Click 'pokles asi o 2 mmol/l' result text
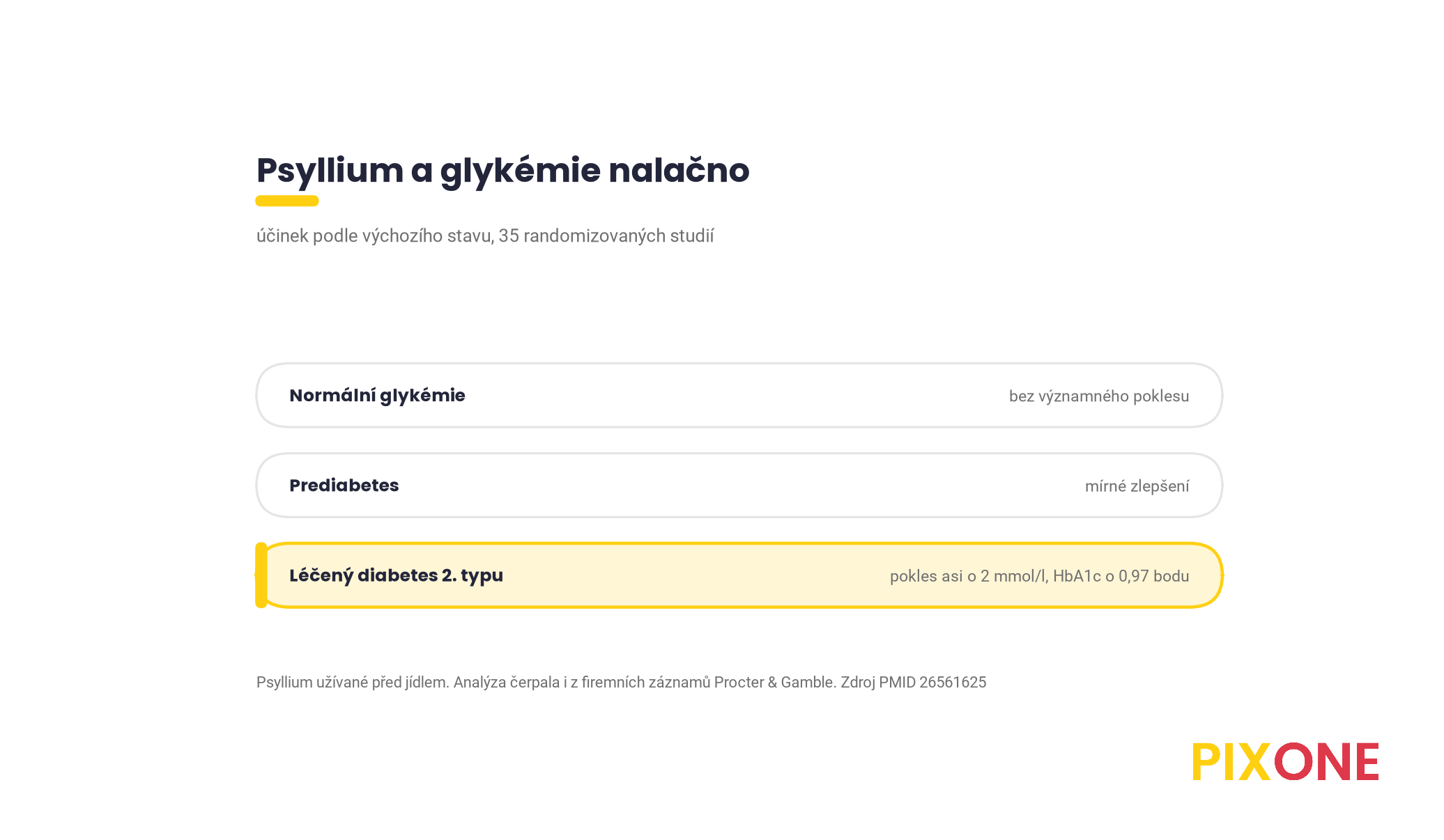 pyautogui.click(x=1039, y=576)
